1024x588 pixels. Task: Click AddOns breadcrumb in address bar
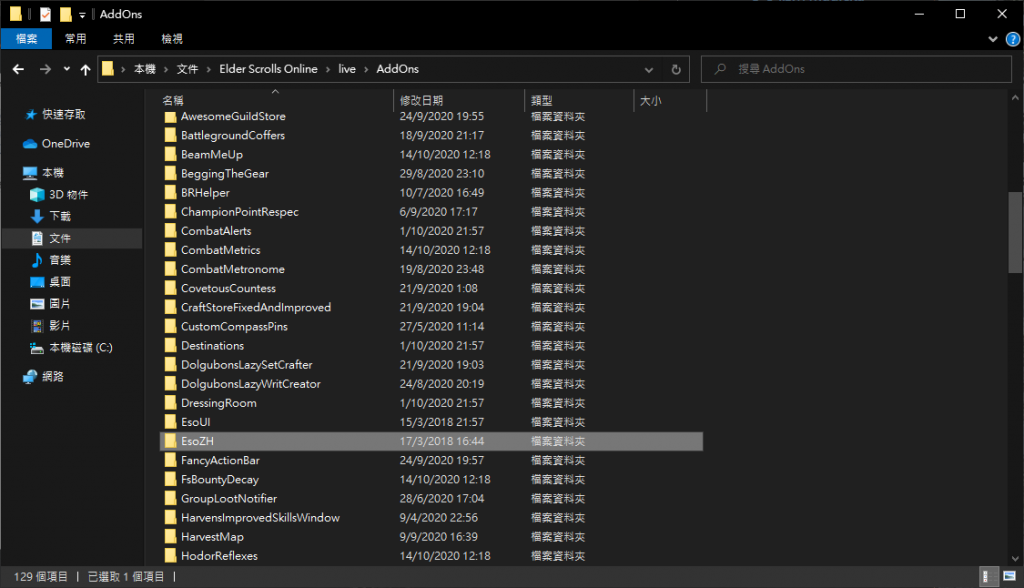click(397, 69)
